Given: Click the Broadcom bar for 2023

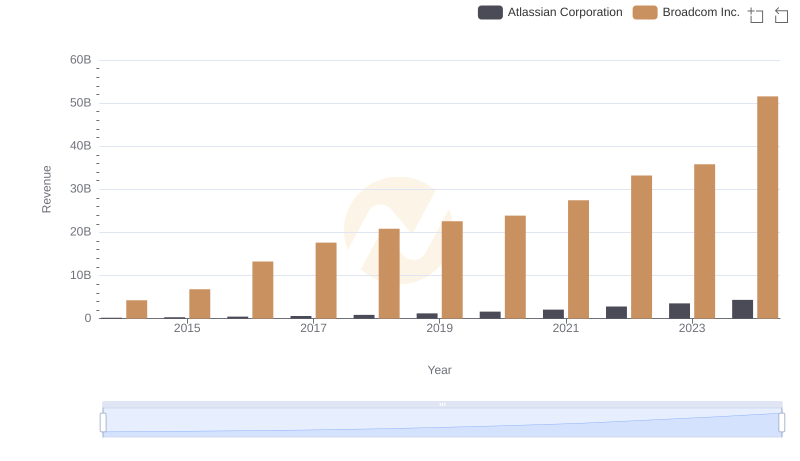Looking at the screenshot, I should (704, 241).
